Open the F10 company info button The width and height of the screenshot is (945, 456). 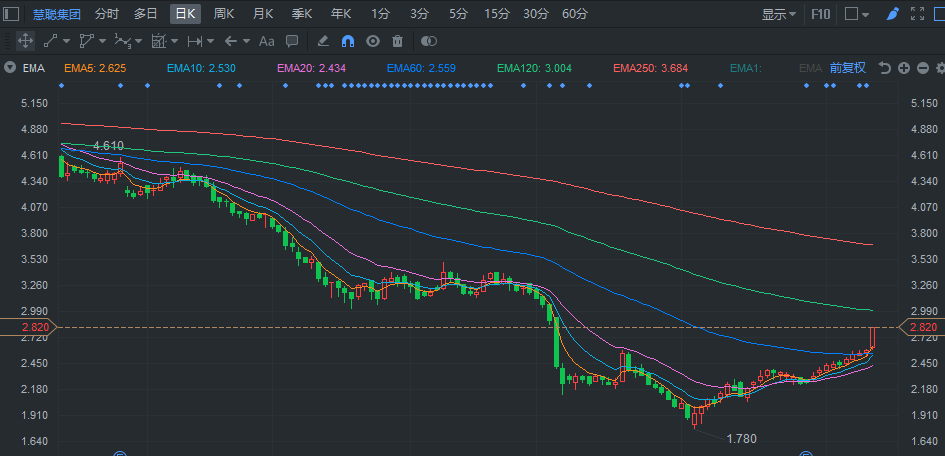(x=821, y=14)
